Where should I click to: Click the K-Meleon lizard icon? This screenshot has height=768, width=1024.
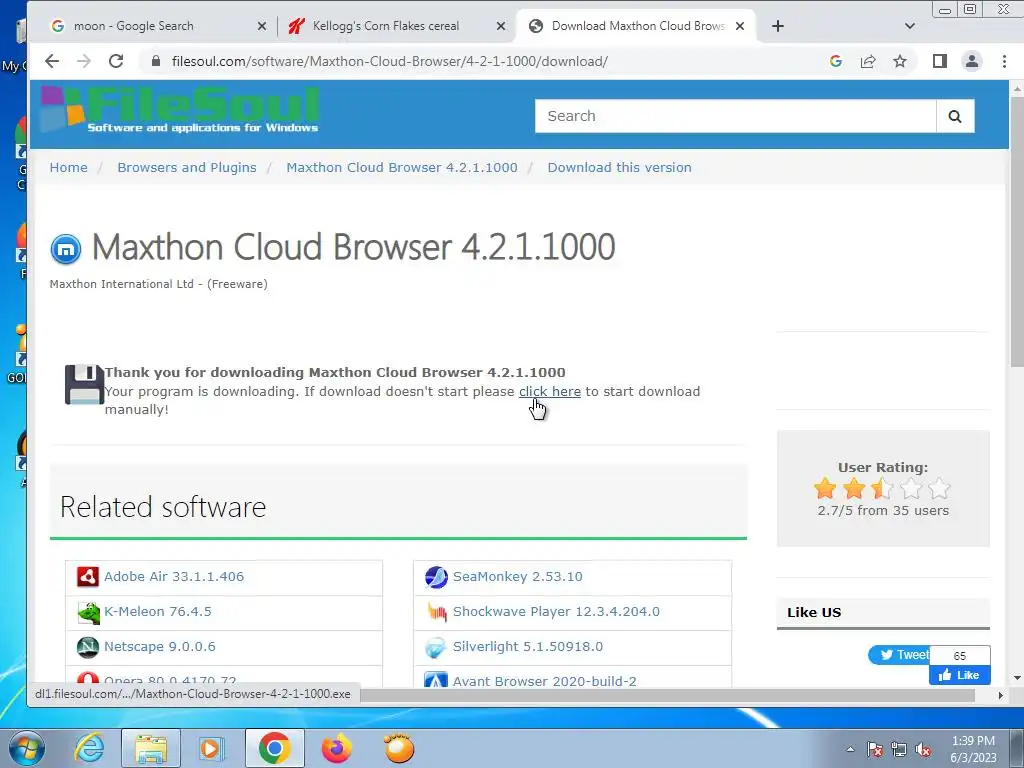pyautogui.click(x=88, y=612)
